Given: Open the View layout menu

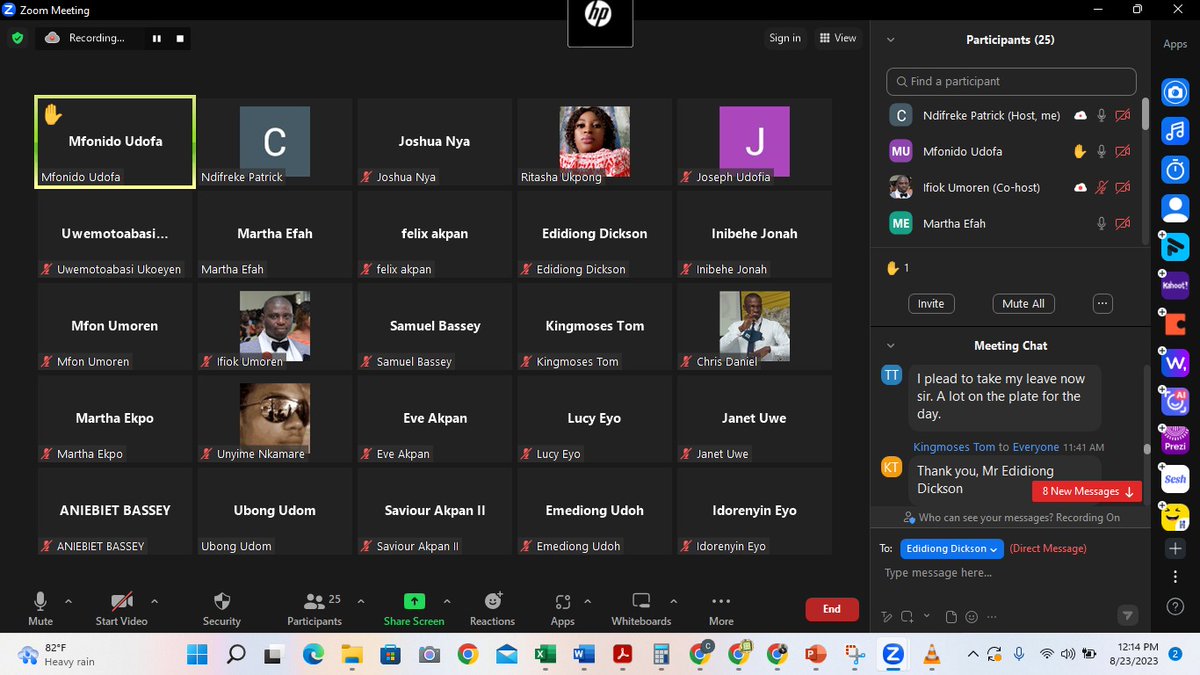Looking at the screenshot, I should 838,38.
